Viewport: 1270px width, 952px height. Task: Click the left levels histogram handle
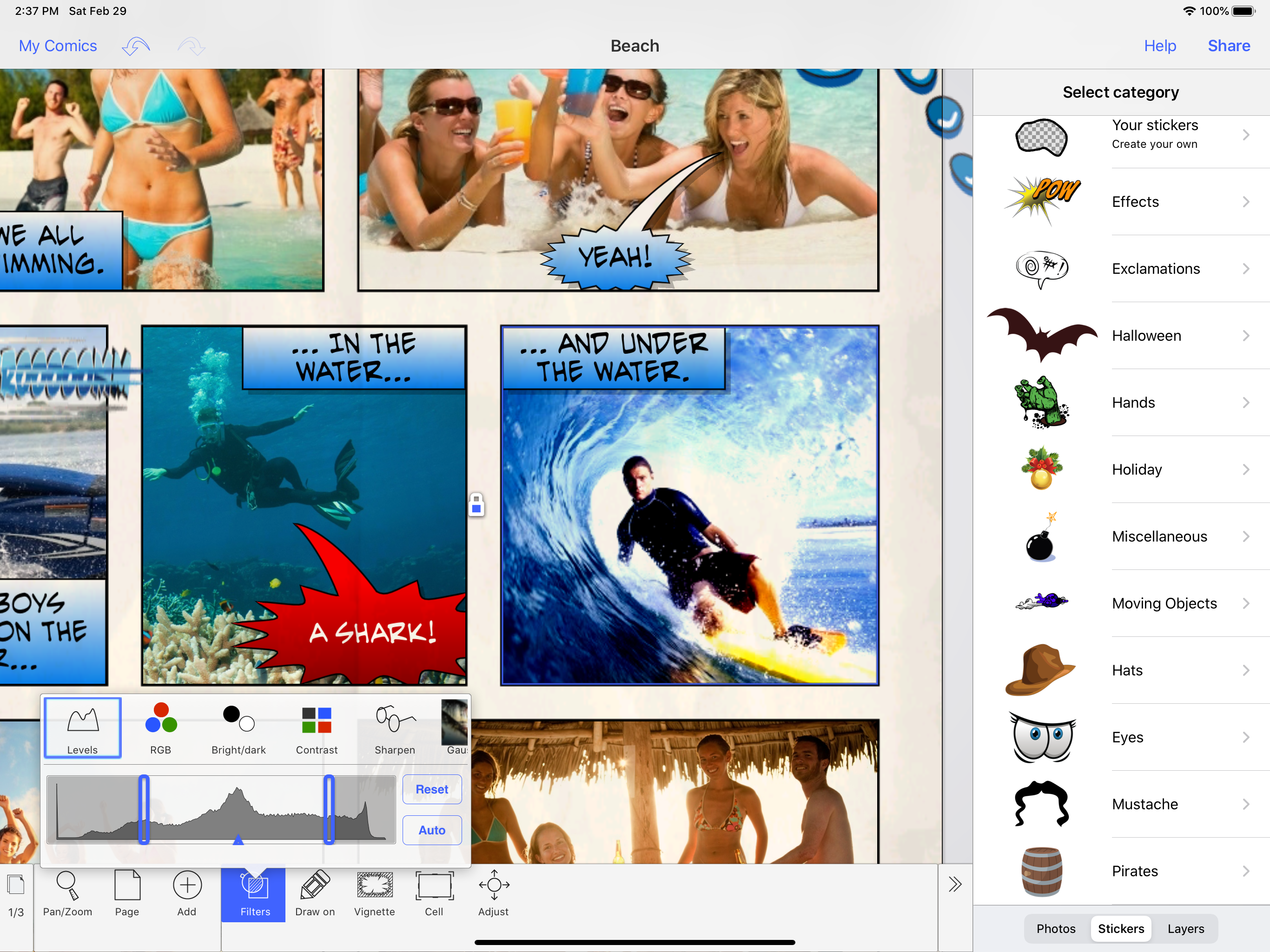(x=144, y=809)
